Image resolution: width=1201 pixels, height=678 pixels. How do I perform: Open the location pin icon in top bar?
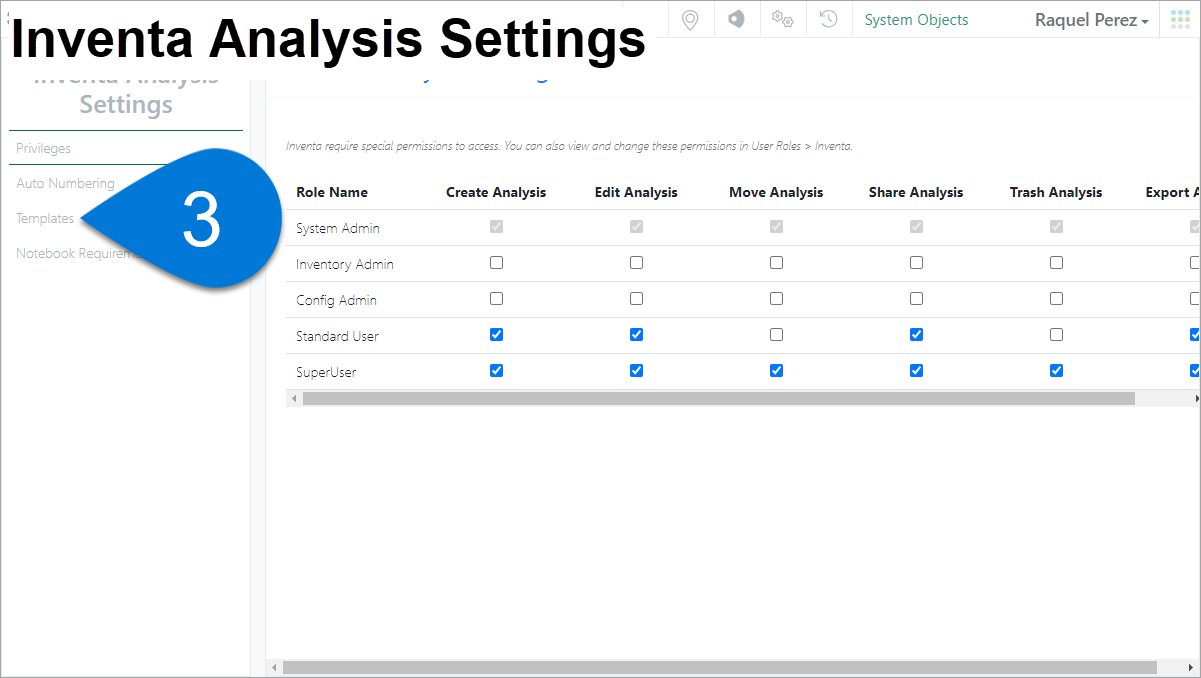click(x=689, y=19)
